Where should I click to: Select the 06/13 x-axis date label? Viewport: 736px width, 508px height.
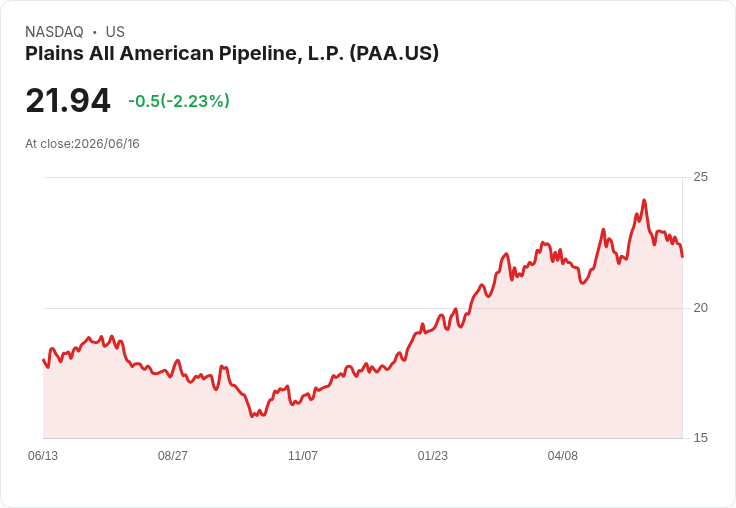click(43, 455)
